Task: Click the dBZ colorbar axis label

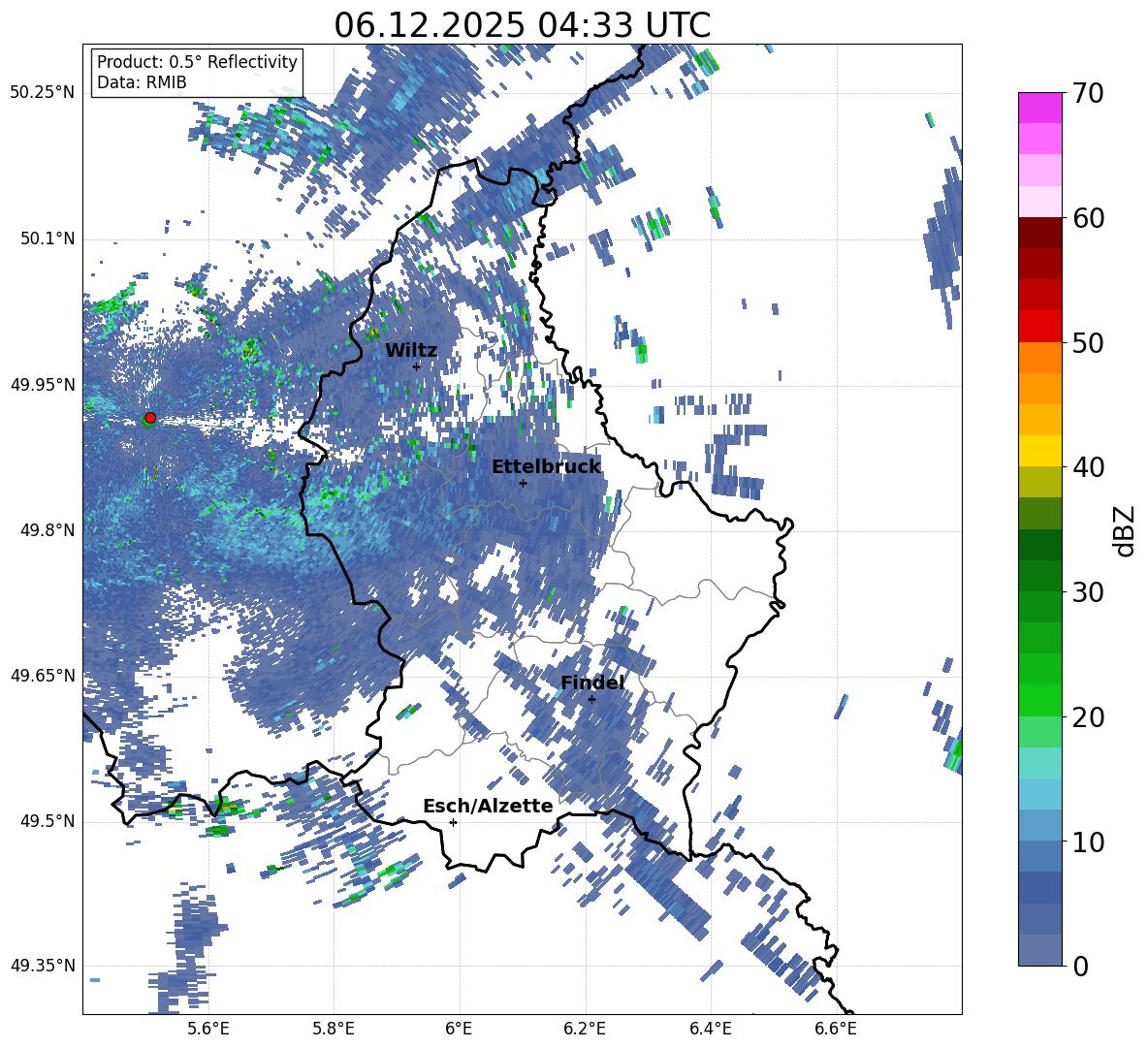Action: (1126, 530)
